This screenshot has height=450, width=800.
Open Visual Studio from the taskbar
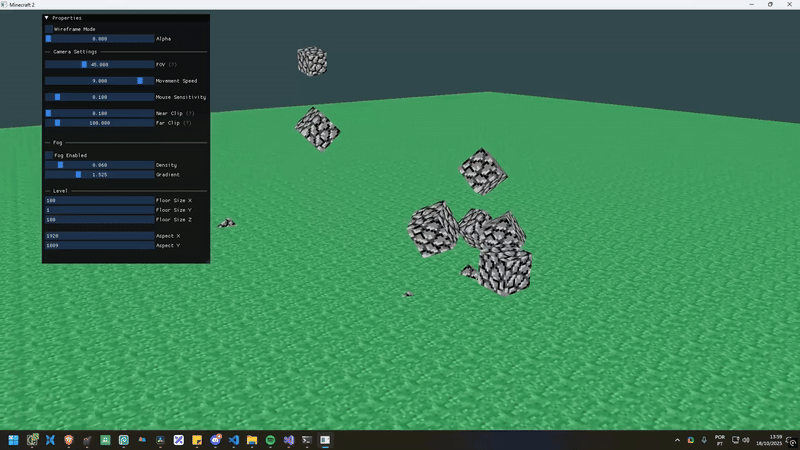(x=288, y=440)
